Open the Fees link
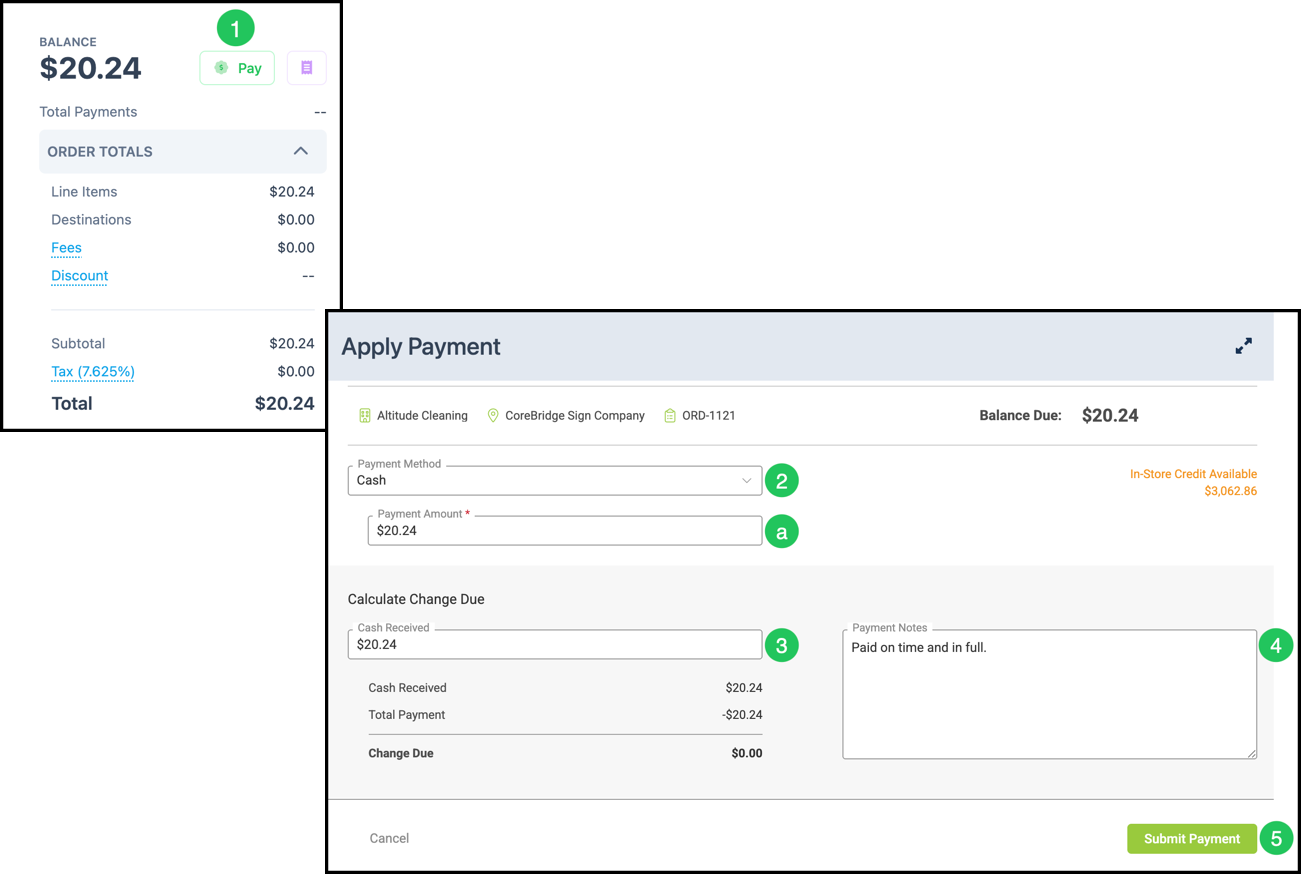Image resolution: width=1301 pixels, height=874 pixels. click(x=66, y=248)
